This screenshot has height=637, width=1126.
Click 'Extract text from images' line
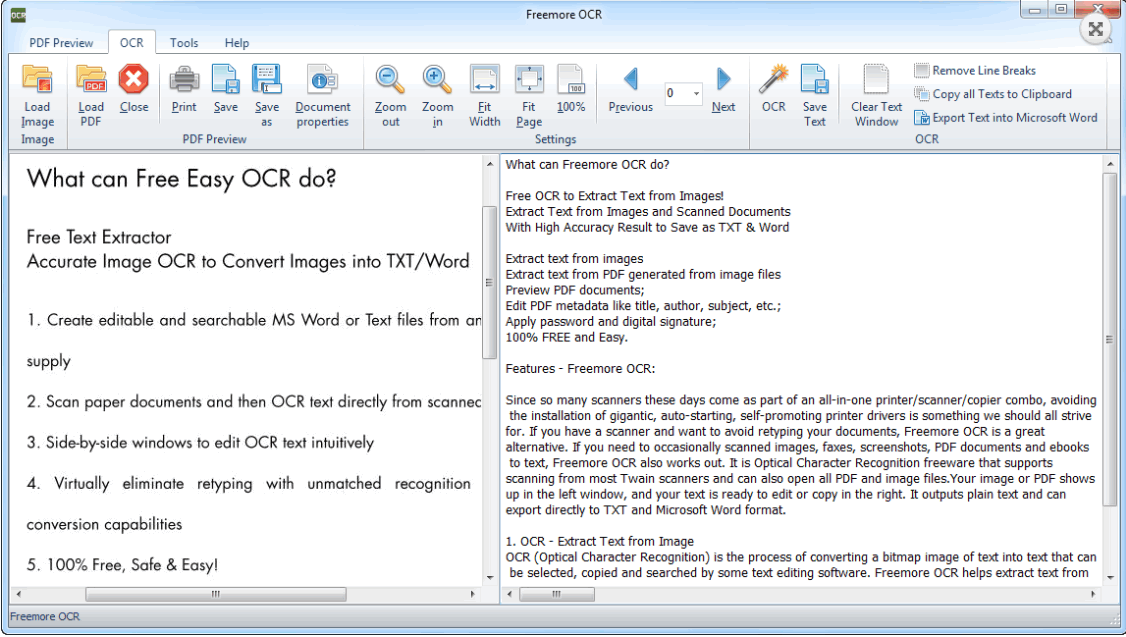click(574, 259)
